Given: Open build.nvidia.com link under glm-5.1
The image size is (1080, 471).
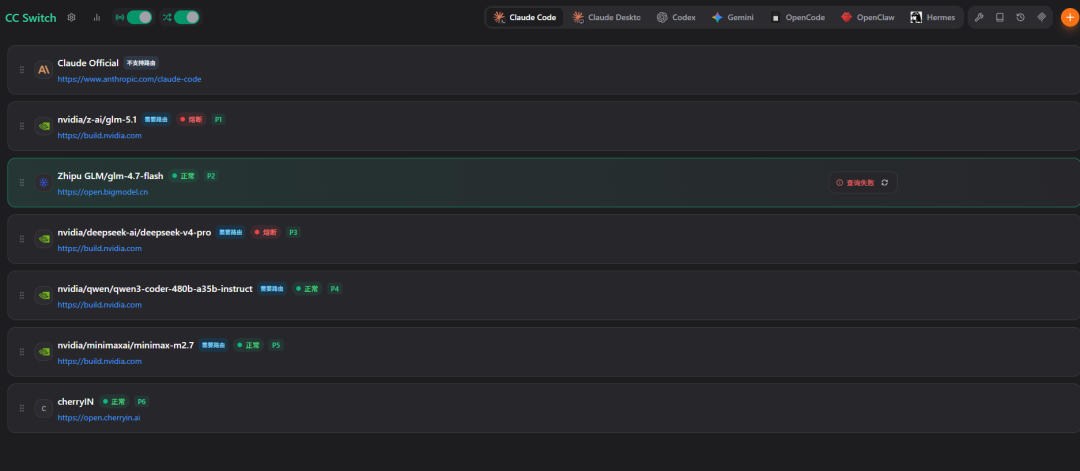Looking at the screenshot, I should 99,136.
